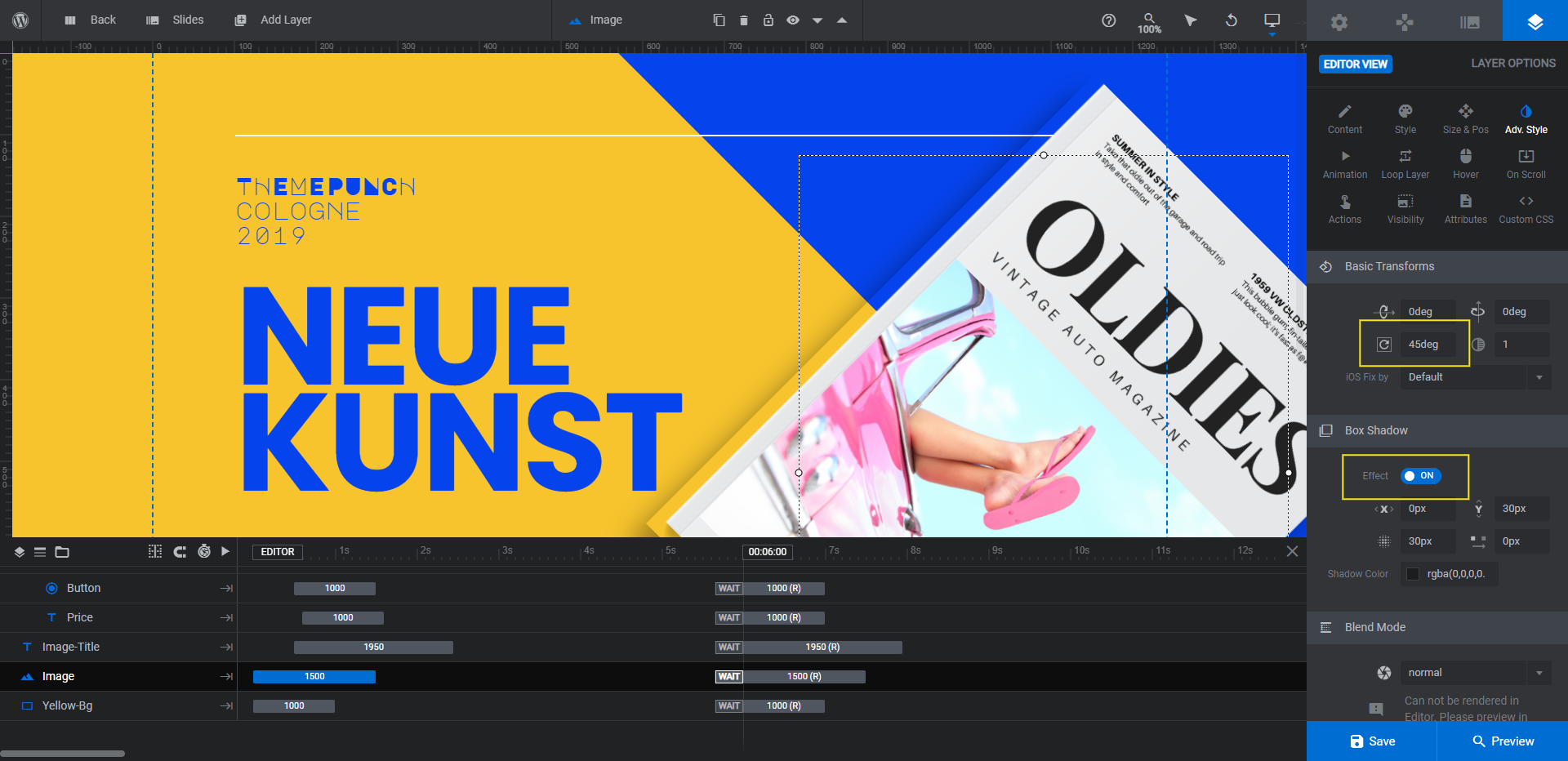Click the EDITOR timeline button
This screenshot has width=1568, height=761.
tap(278, 552)
